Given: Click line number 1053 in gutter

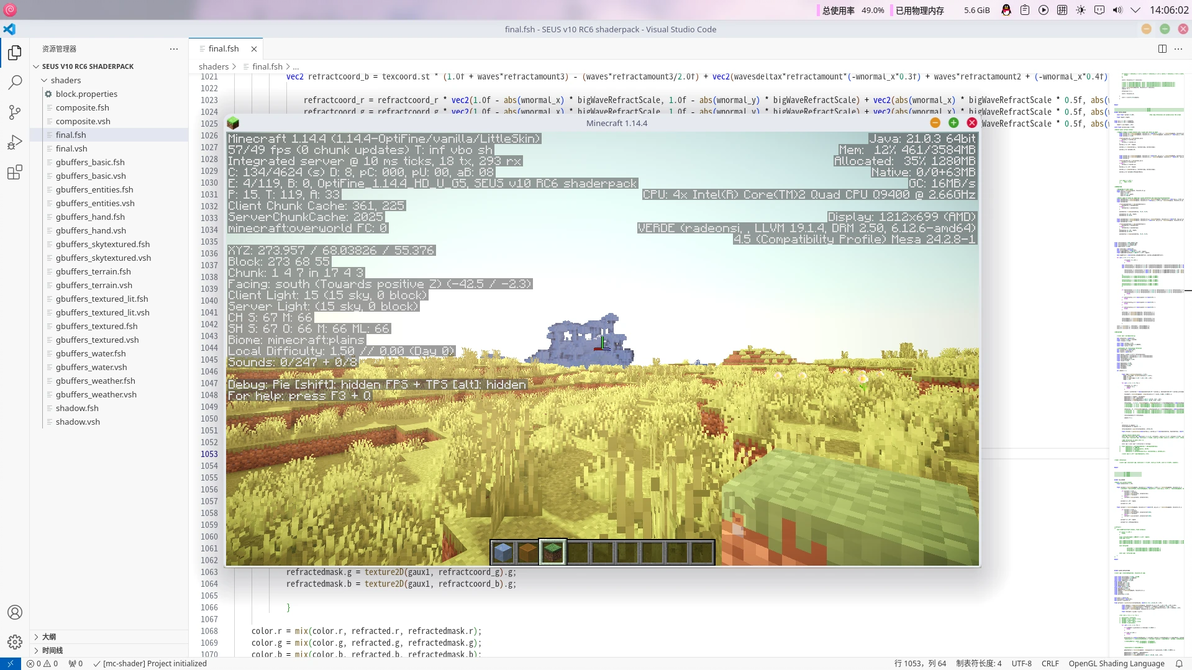Looking at the screenshot, I should pos(209,454).
